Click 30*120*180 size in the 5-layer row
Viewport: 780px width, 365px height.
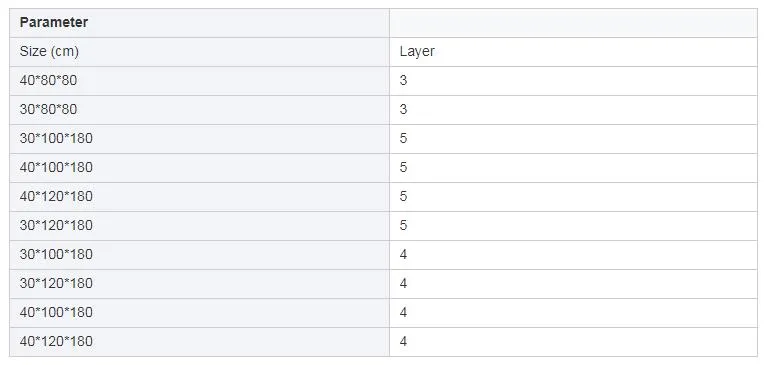pos(199,226)
